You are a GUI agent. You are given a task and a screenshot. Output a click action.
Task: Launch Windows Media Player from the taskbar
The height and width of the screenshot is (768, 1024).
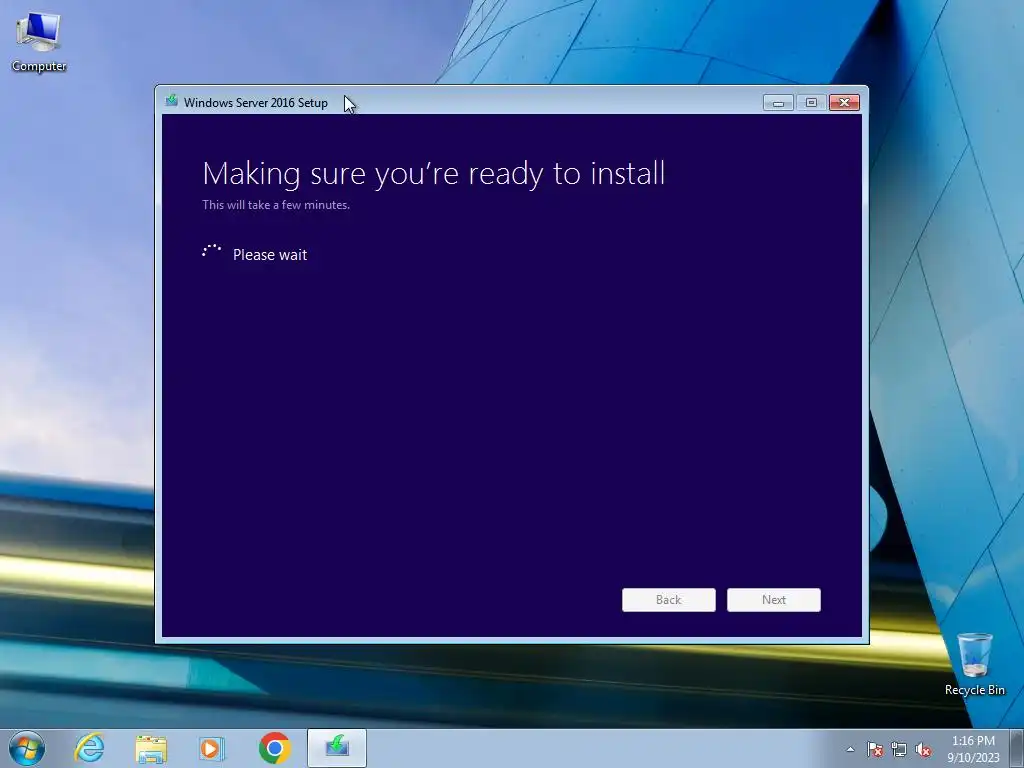point(212,748)
